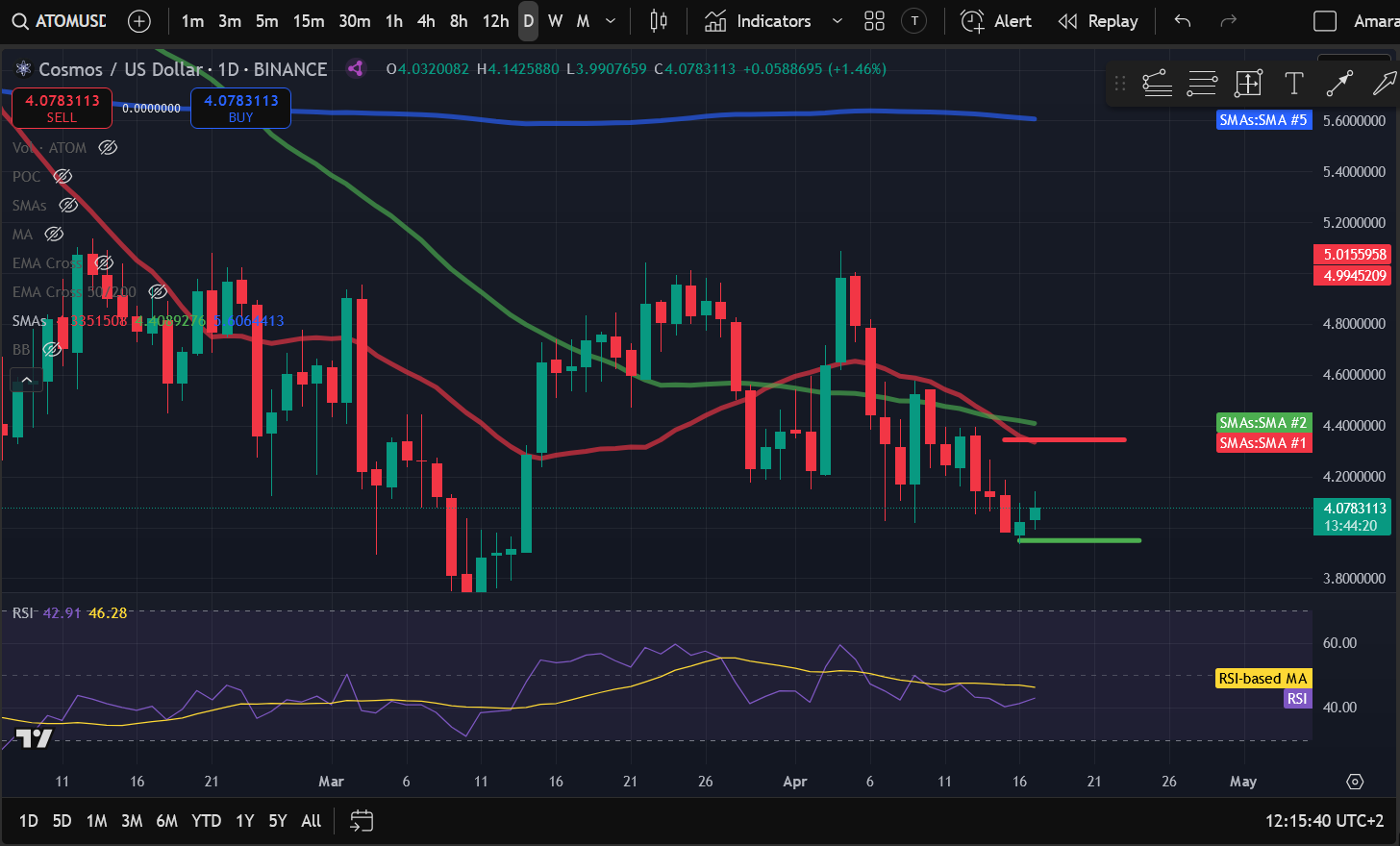Screen dimensions: 1400x846
Task: Select the 3M date range
Action: pos(132,821)
